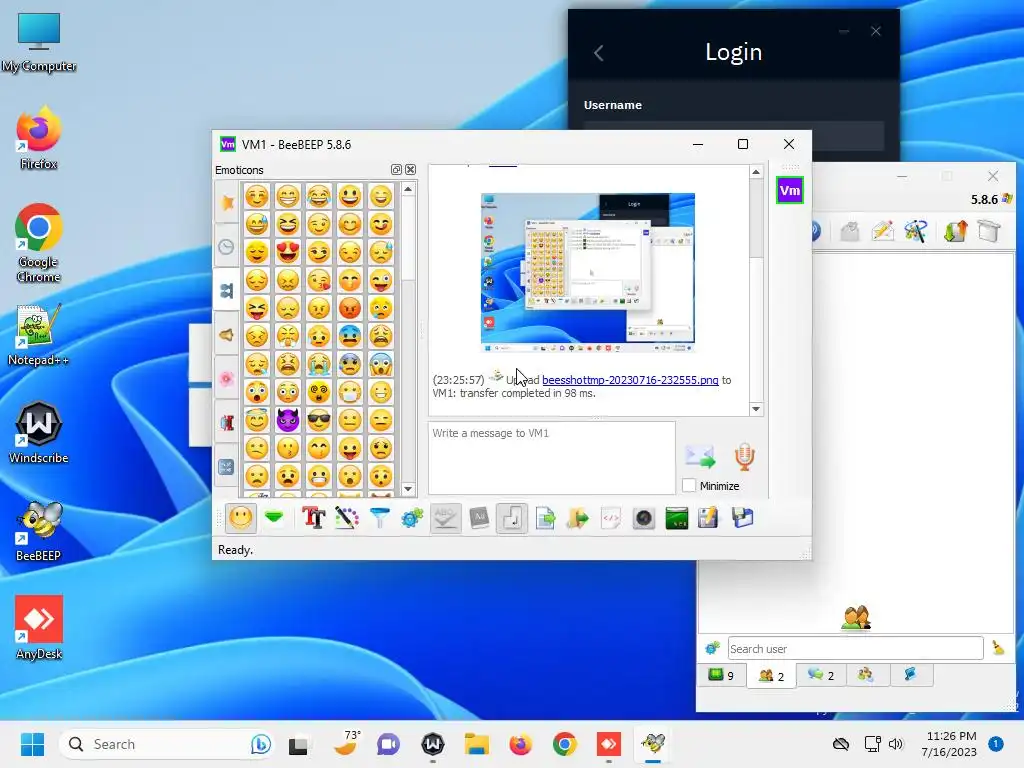Open the font selection TT tool
The width and height of the screenshot is (1024, 768).
click(313, 518)
